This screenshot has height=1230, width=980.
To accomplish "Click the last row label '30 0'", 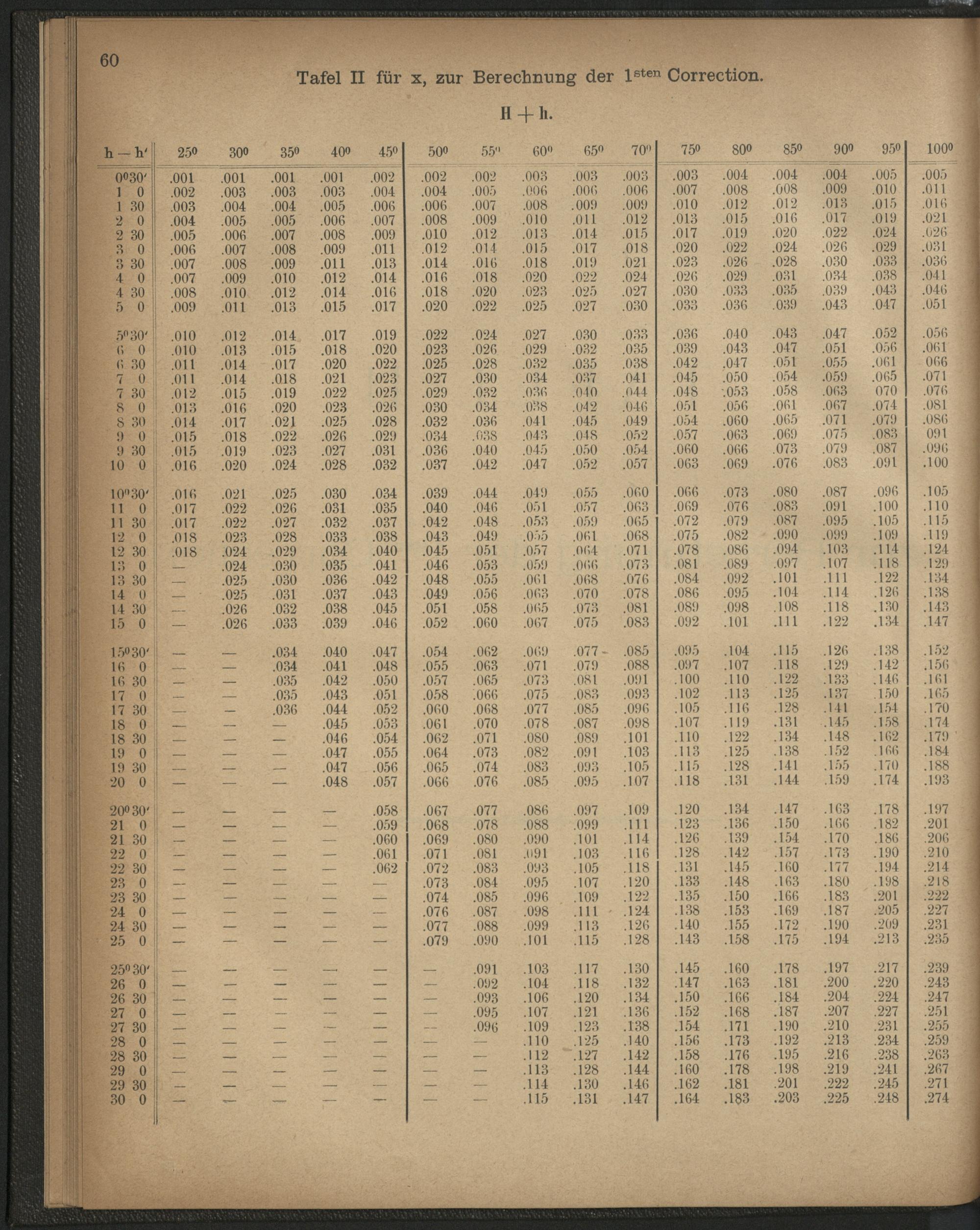I will [128, 1100].
